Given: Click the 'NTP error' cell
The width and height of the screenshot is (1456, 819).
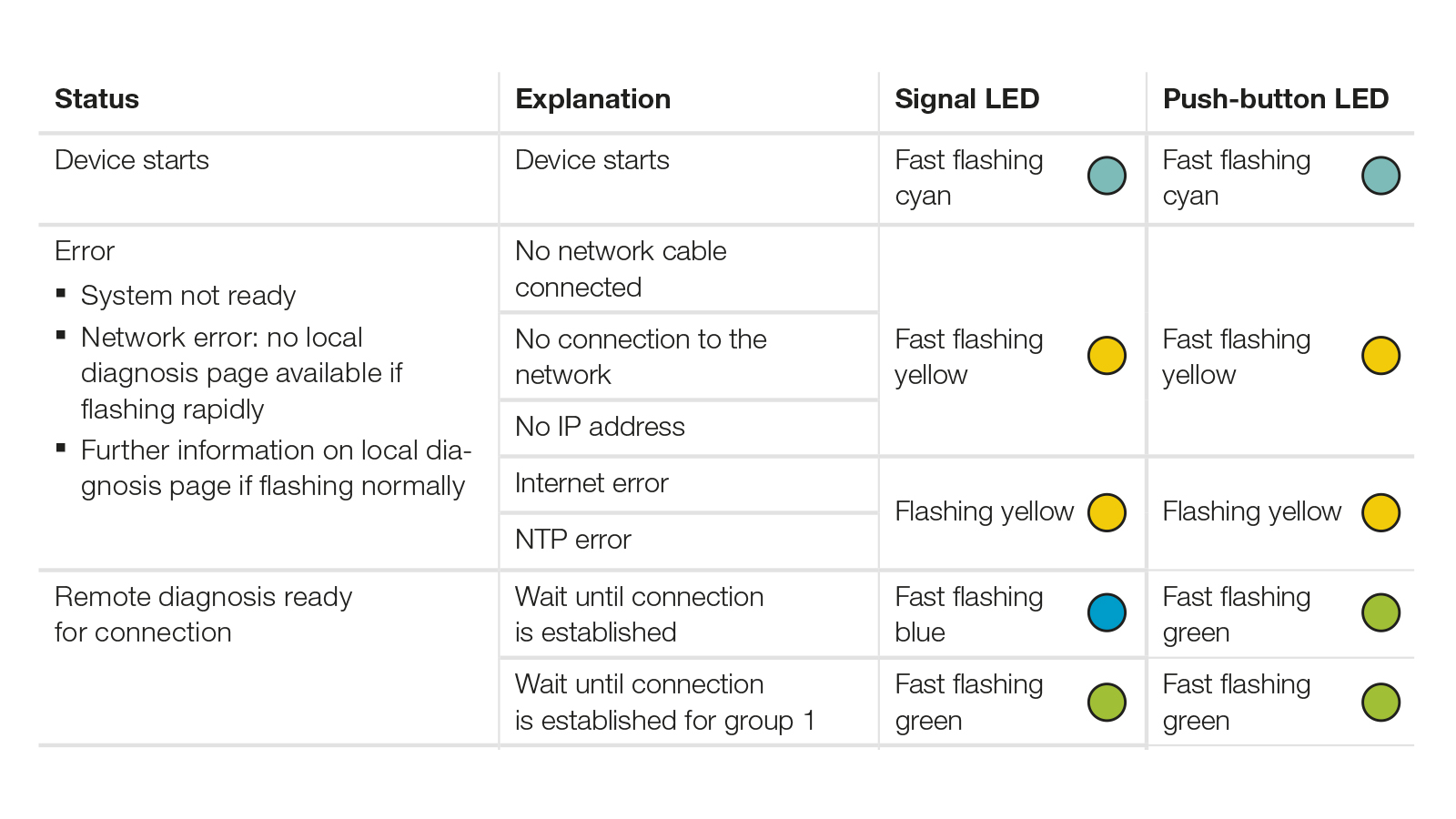Looking at the screenshot, I should tap(688, 541).
